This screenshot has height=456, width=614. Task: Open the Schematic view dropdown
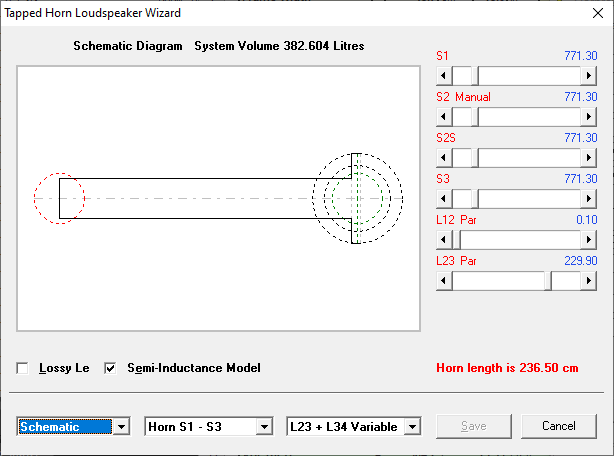(x=121, y=427)
